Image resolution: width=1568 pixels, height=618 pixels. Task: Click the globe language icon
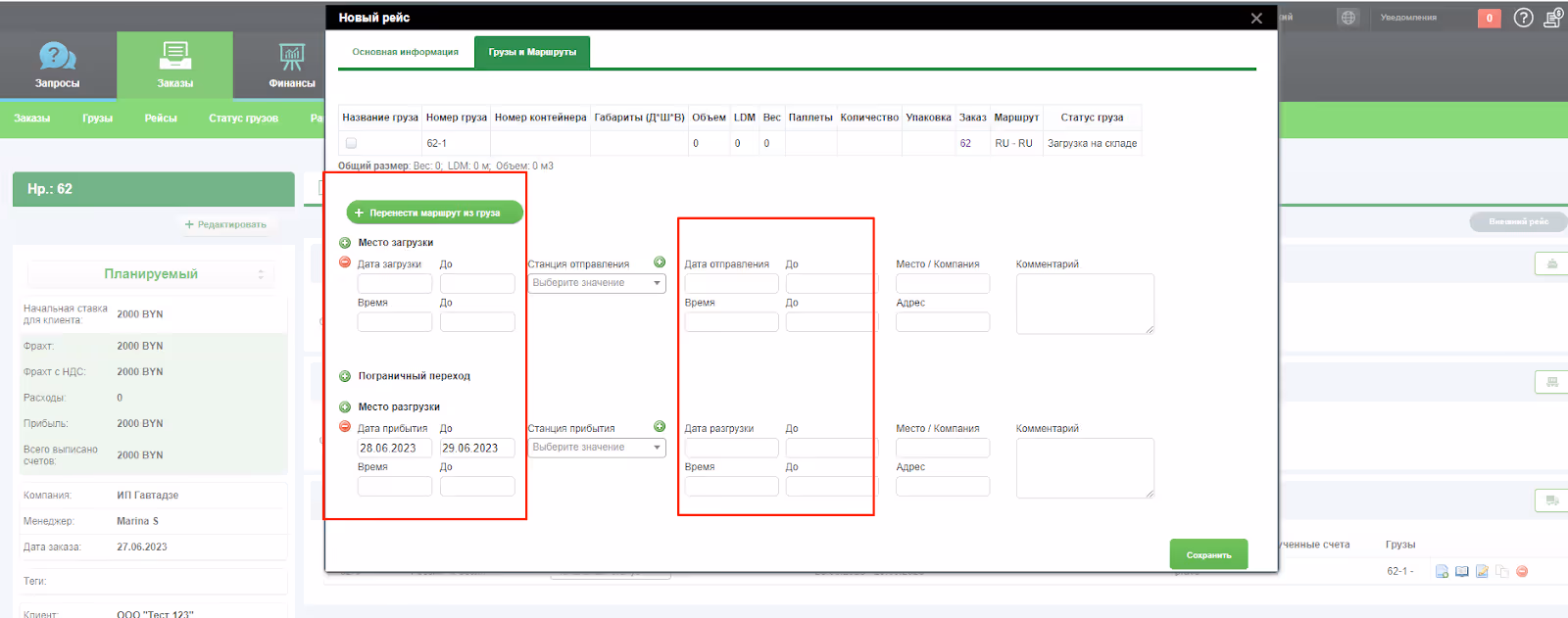pyautogui.click(x=1348, y=18)
